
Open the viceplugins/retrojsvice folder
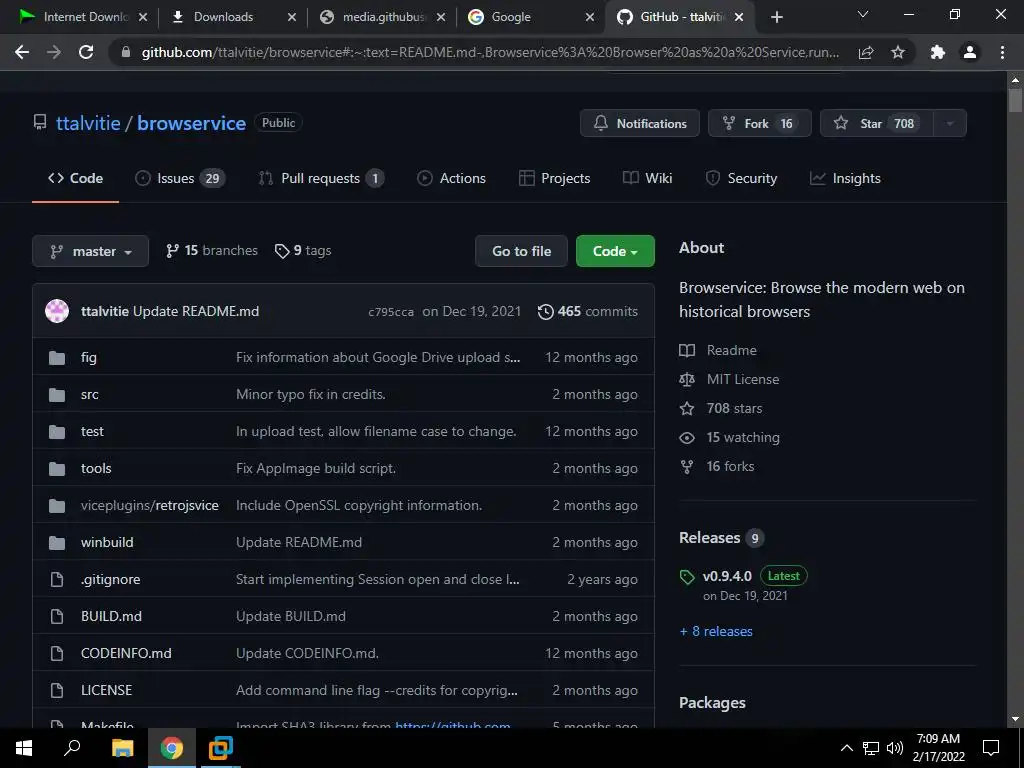click(150, 505)
